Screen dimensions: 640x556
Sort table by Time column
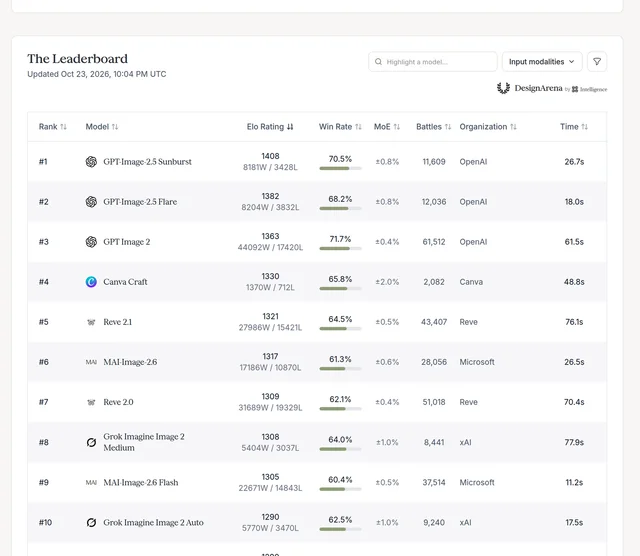[x=574, y=127]
